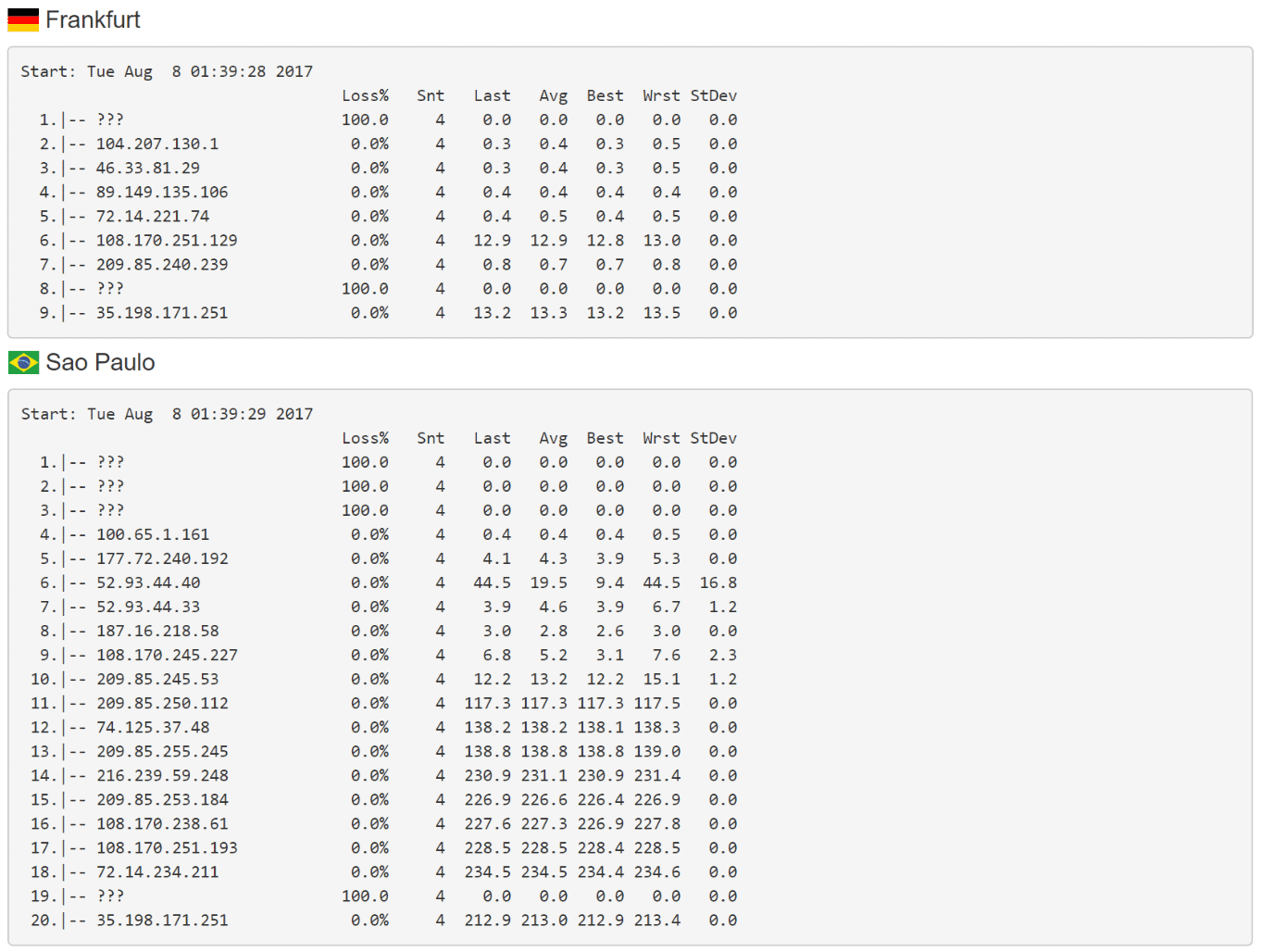Screen dimensions: 1262x952
Task: Click IP 108.170.238.61 in Sao Paulo trace
Action: [162, 823]
